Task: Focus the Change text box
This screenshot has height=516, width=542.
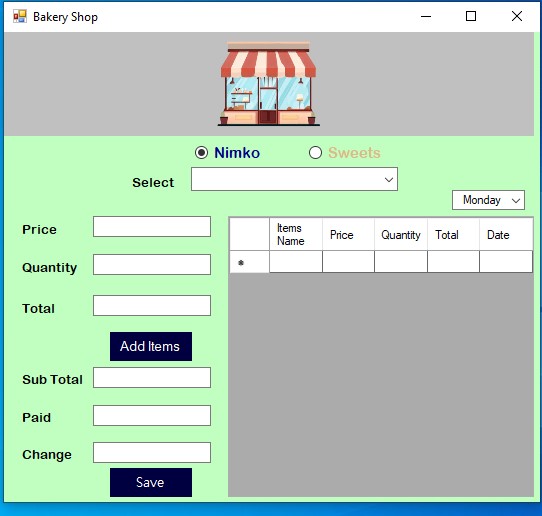Action: (x=152, y=452)
